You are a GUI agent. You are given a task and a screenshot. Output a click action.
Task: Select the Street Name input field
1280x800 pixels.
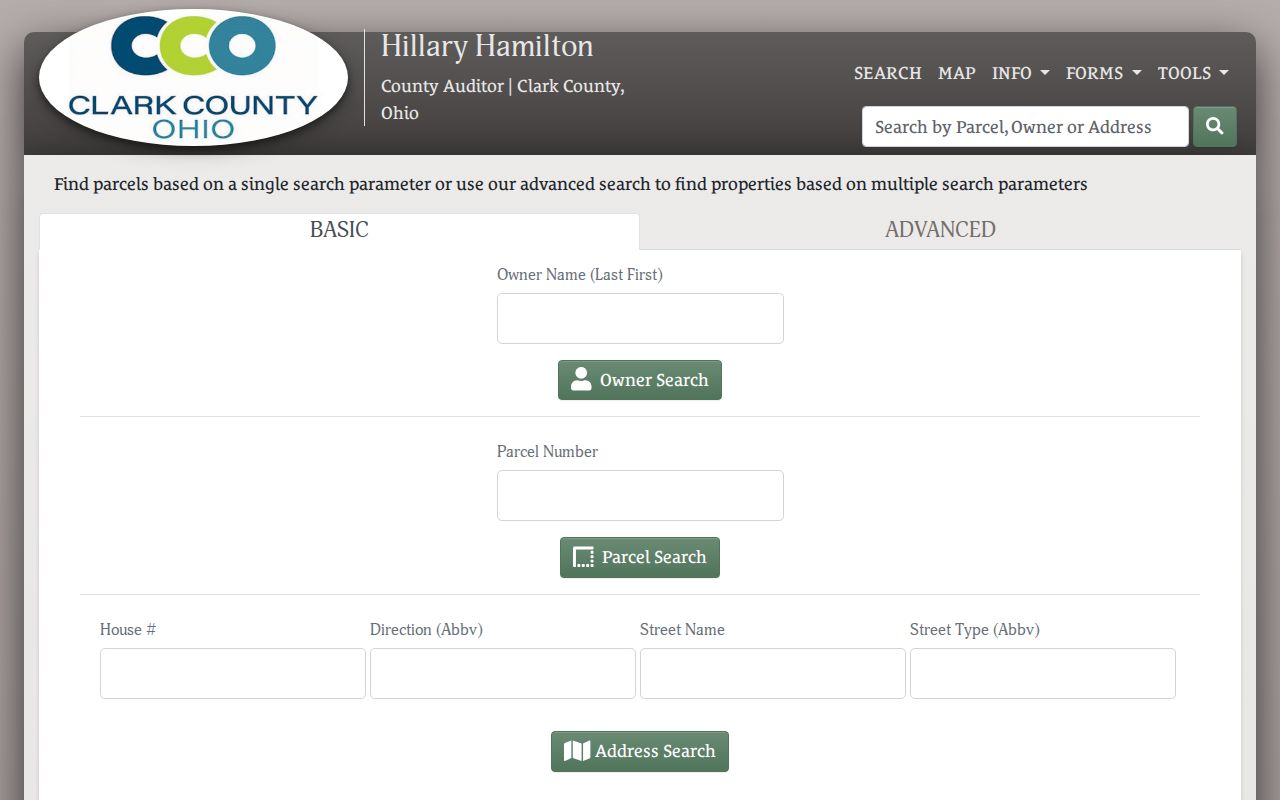coord(773,673)
